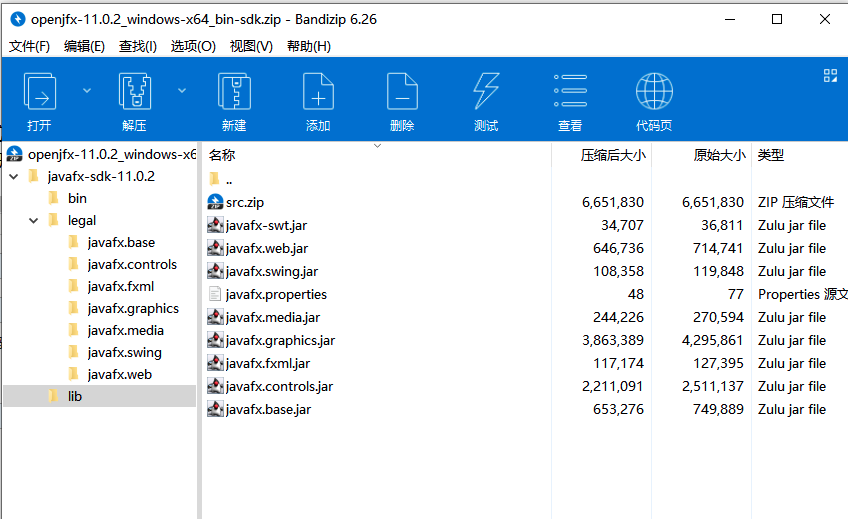This screenshot has width=848, height=519.
Task: Click the Bandizip icon in title bar
Action: click(18, 19)
